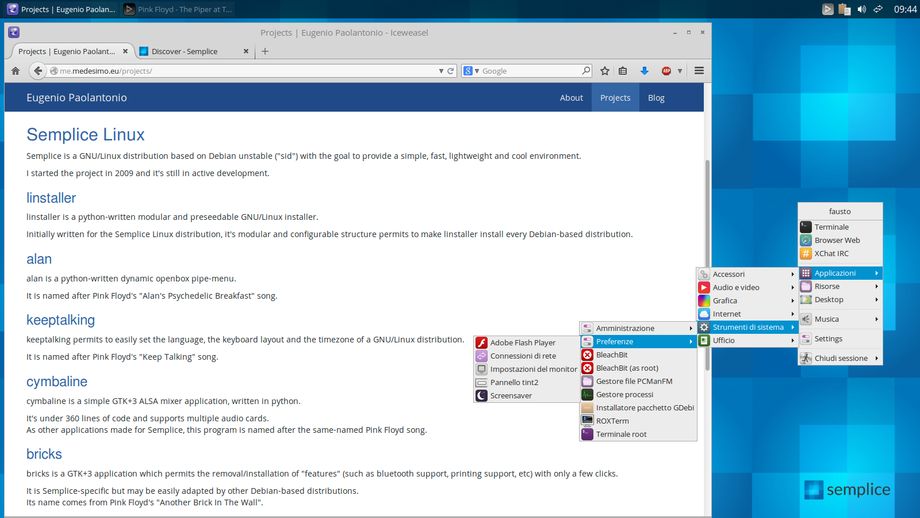The height and width of the screenshot is (518, 920).
Task: Expand the Chiudi sessione submenu
Action: click(840, 358)
